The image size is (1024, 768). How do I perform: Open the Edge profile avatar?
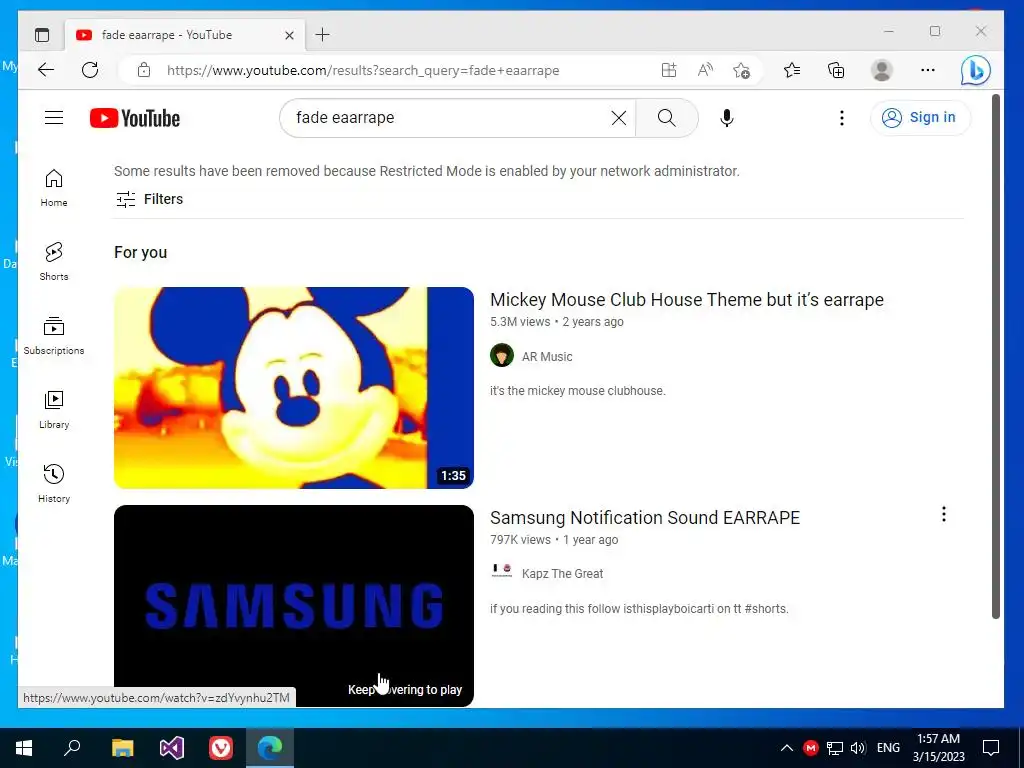[x=882, y=70]
